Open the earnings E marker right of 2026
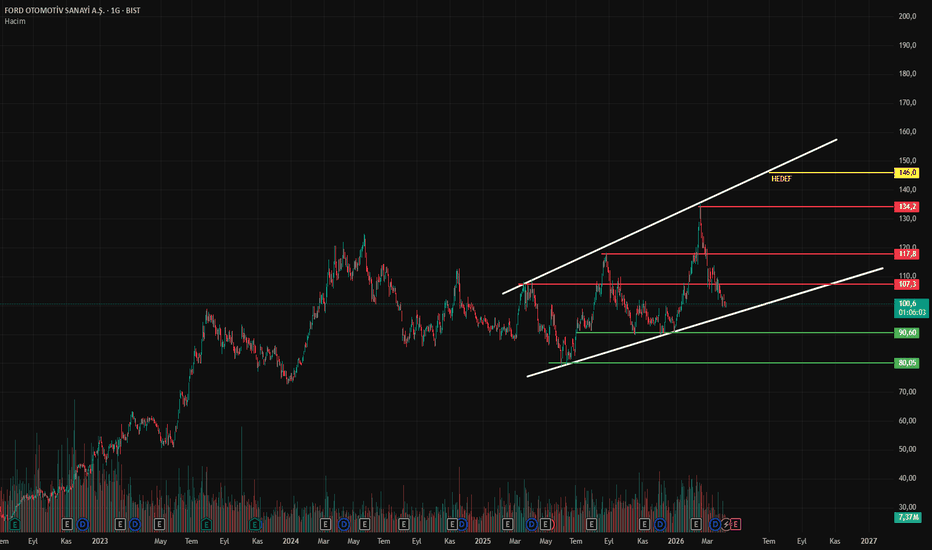The width and height of the screenshot is (932, 550). pos(696,524)
